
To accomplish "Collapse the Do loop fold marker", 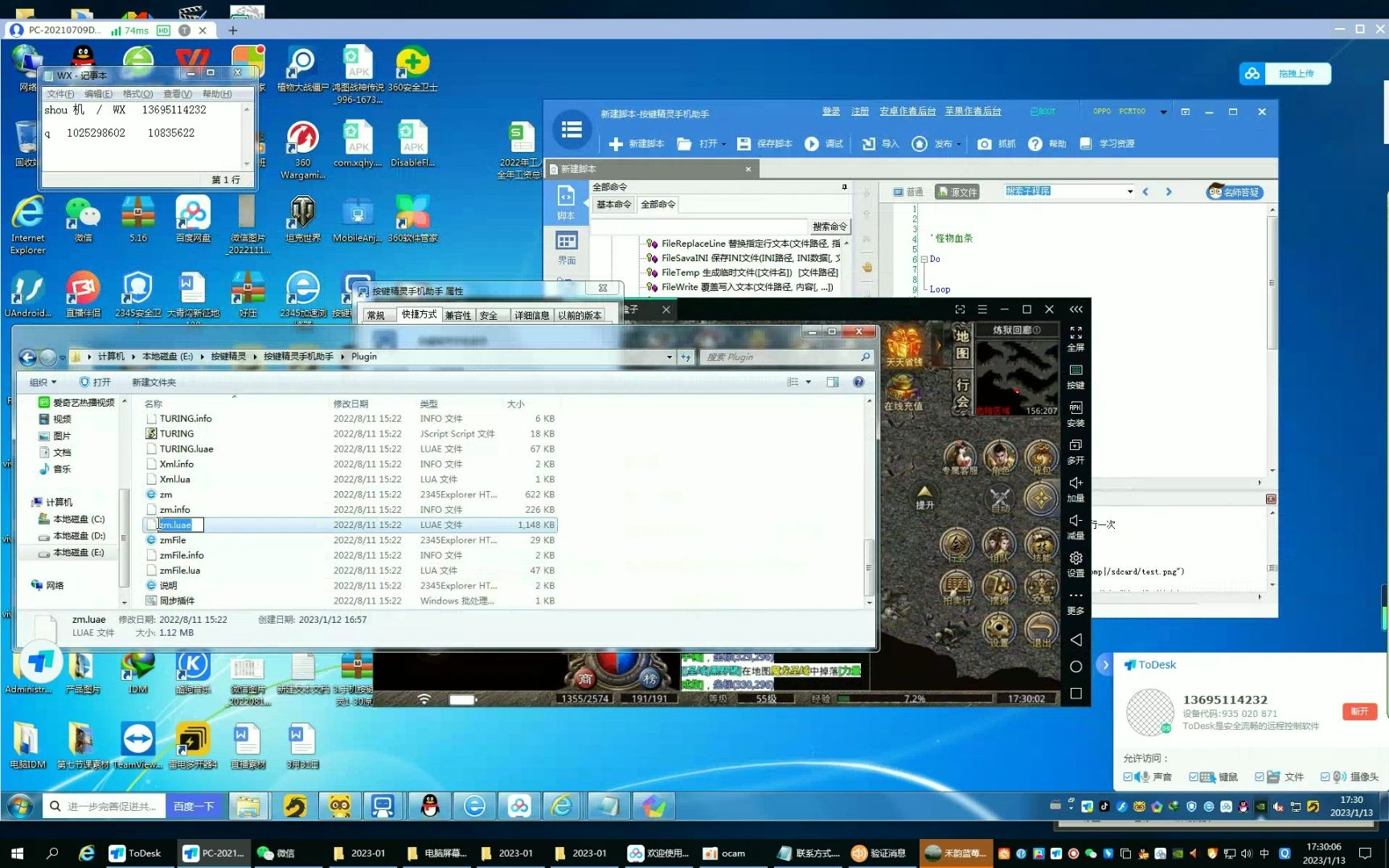I will coord(924,260).
